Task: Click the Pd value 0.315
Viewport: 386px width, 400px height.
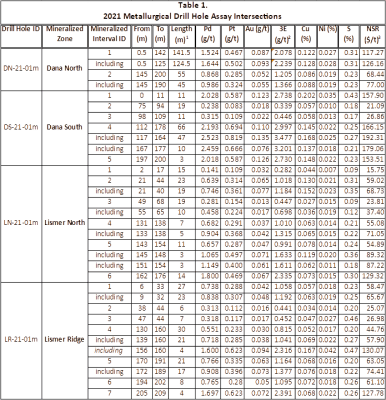Action: coord(210,117)
